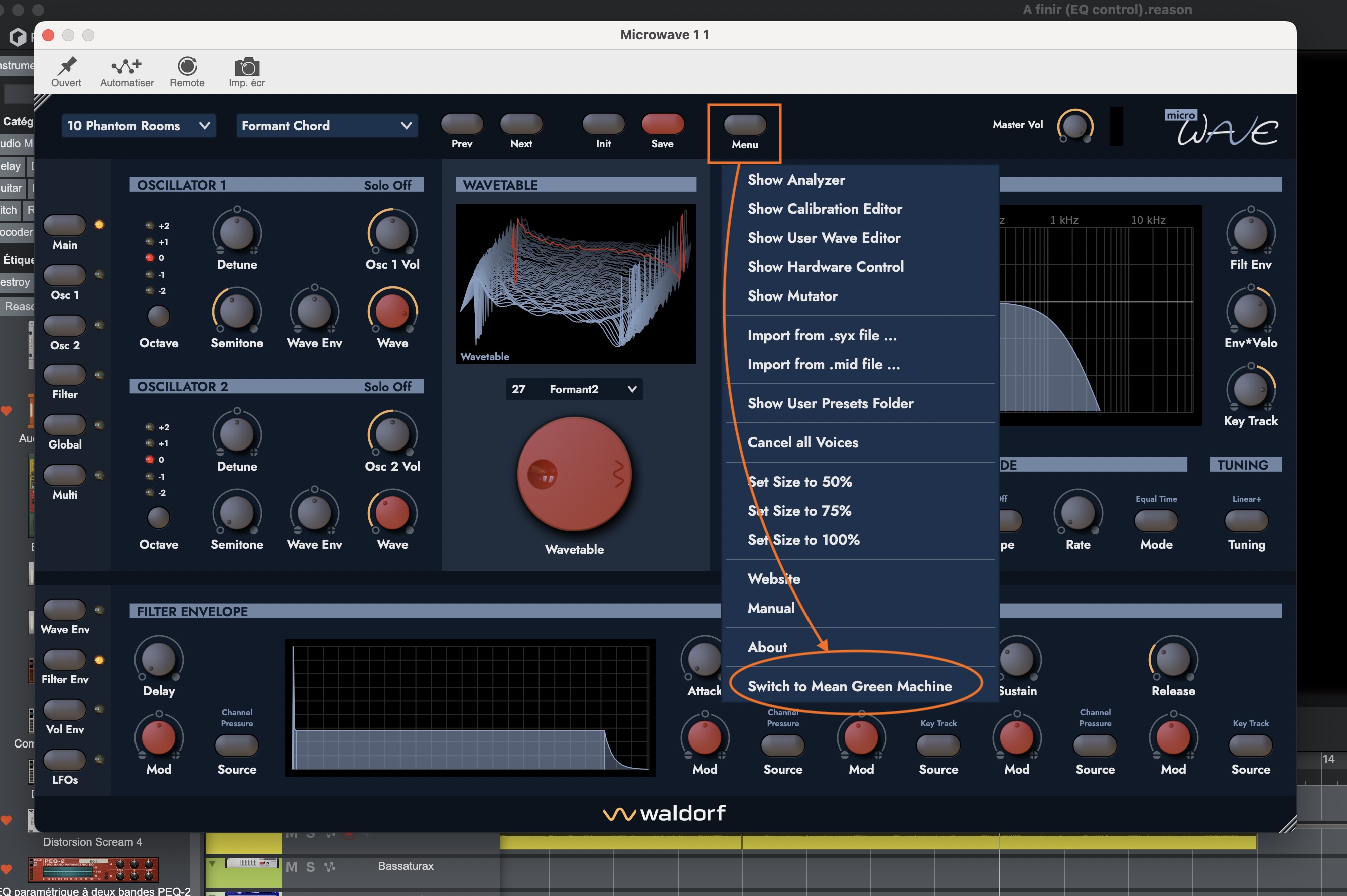This screenshot has width=1347, height=896.
Task: Click the Wavetable 3D display
Action: 576,283
